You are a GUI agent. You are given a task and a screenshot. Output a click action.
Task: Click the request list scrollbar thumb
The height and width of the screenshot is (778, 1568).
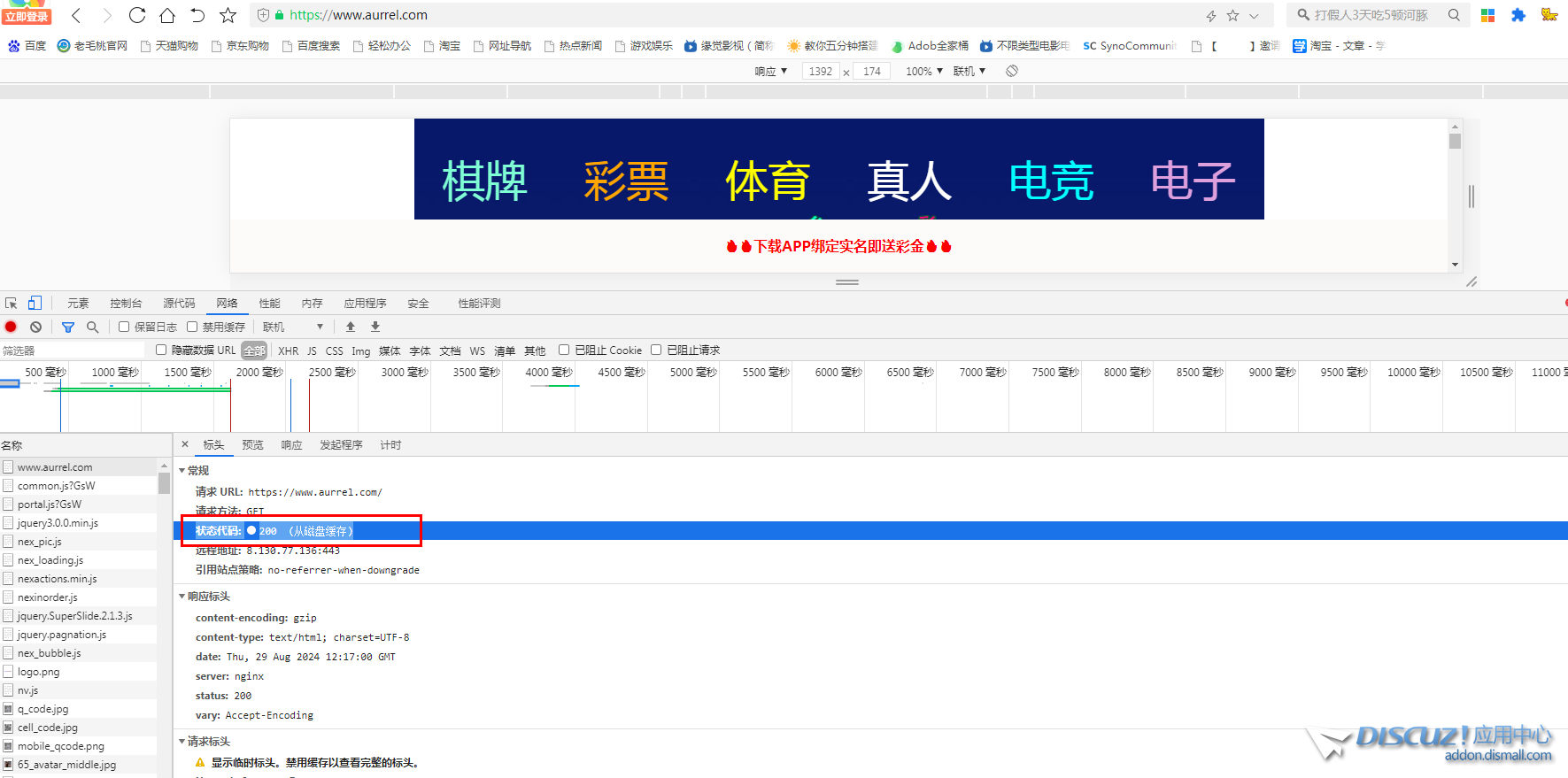point(164,482)
